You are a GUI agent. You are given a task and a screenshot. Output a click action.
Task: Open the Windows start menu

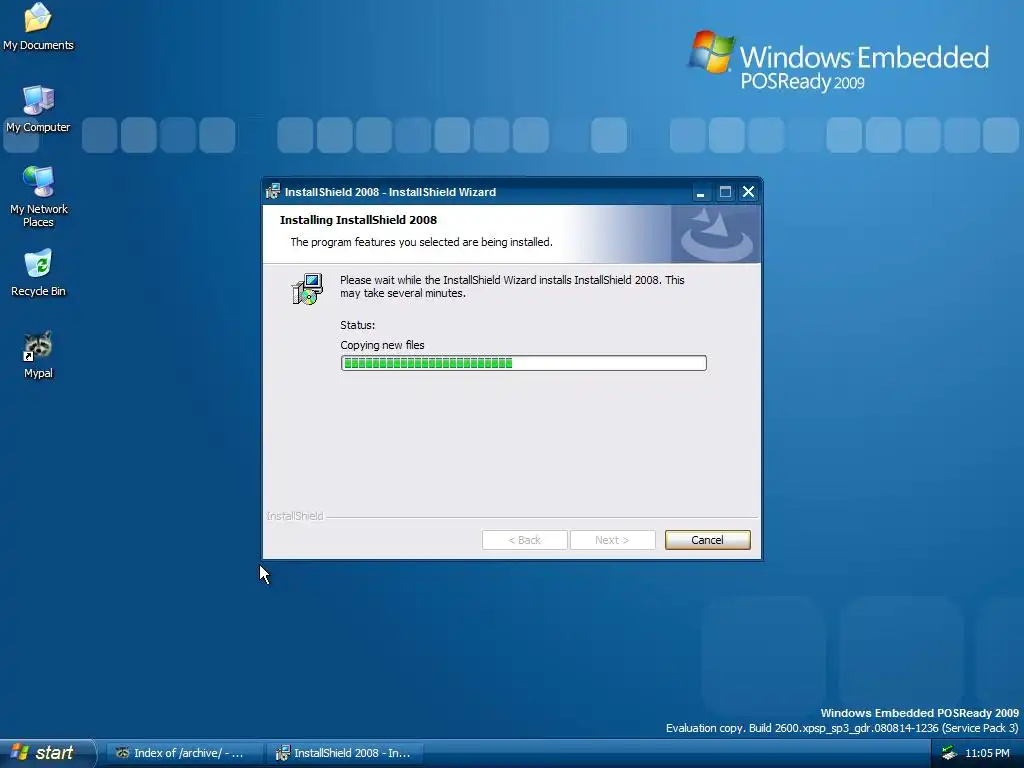(47, 753)
